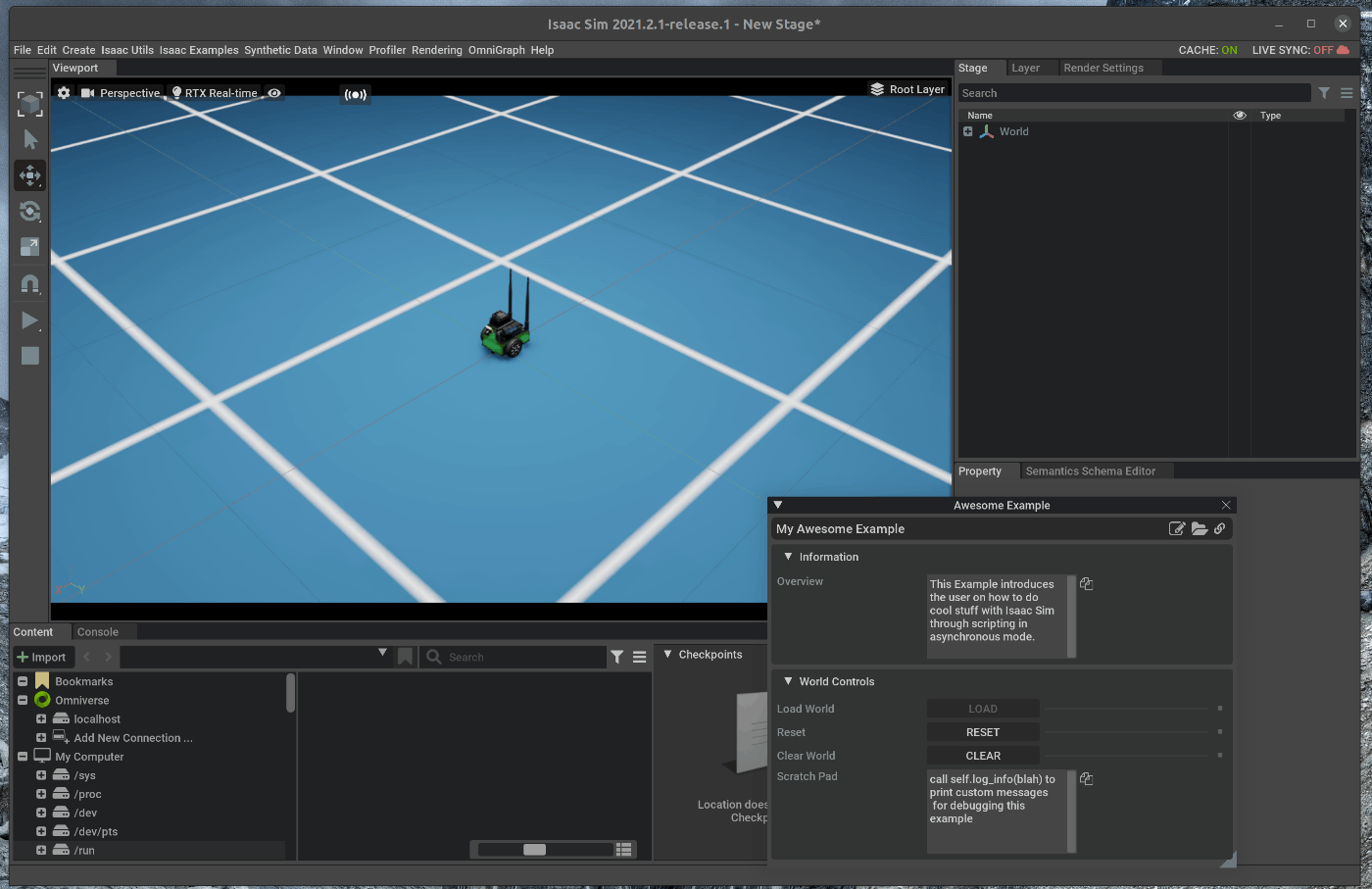Viewport: 1372px width, 889px height.
Task: Open the OmniGraph menu
Action: click(x=497, y=50)
